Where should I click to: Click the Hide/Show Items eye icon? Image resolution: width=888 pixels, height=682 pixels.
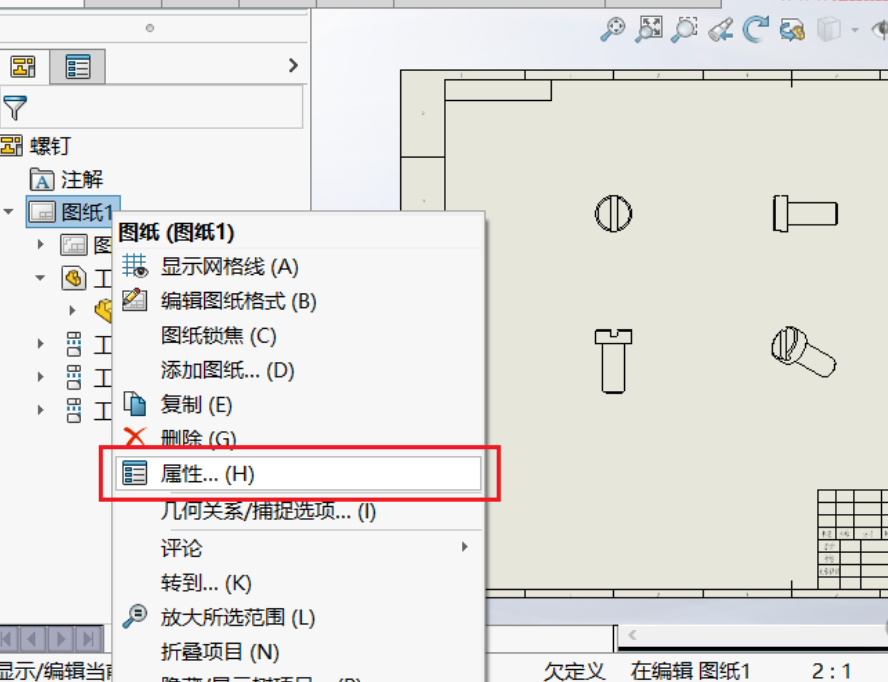click(879, 28)
